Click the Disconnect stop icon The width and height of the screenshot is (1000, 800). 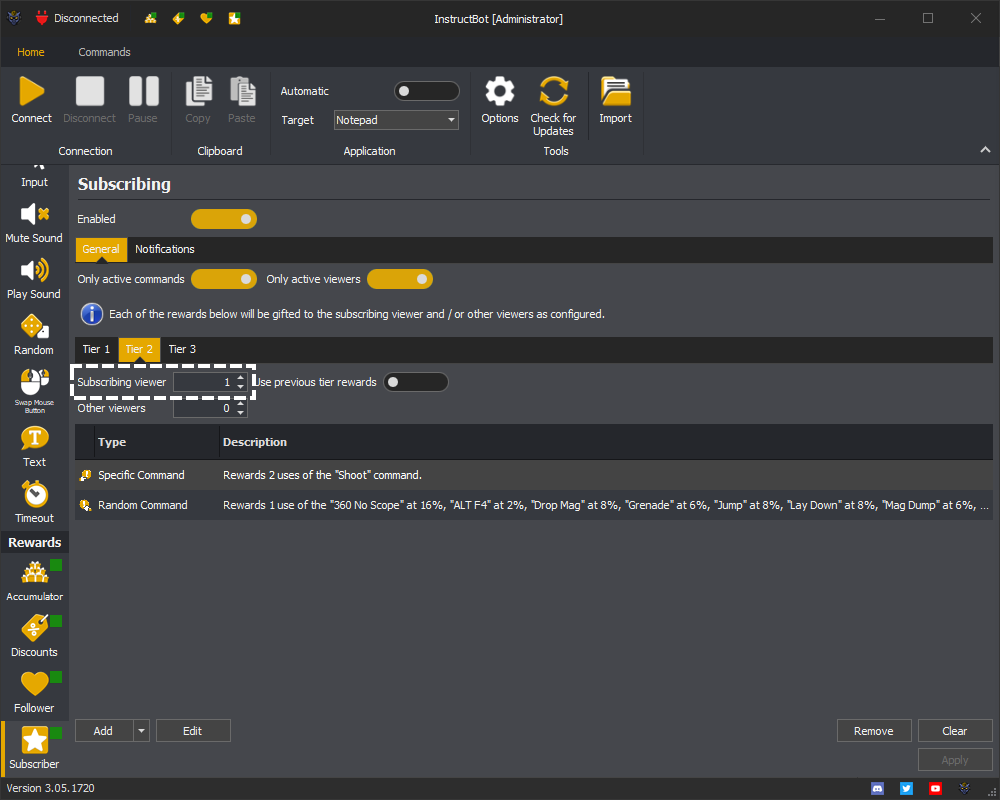(x=90, y=91)
